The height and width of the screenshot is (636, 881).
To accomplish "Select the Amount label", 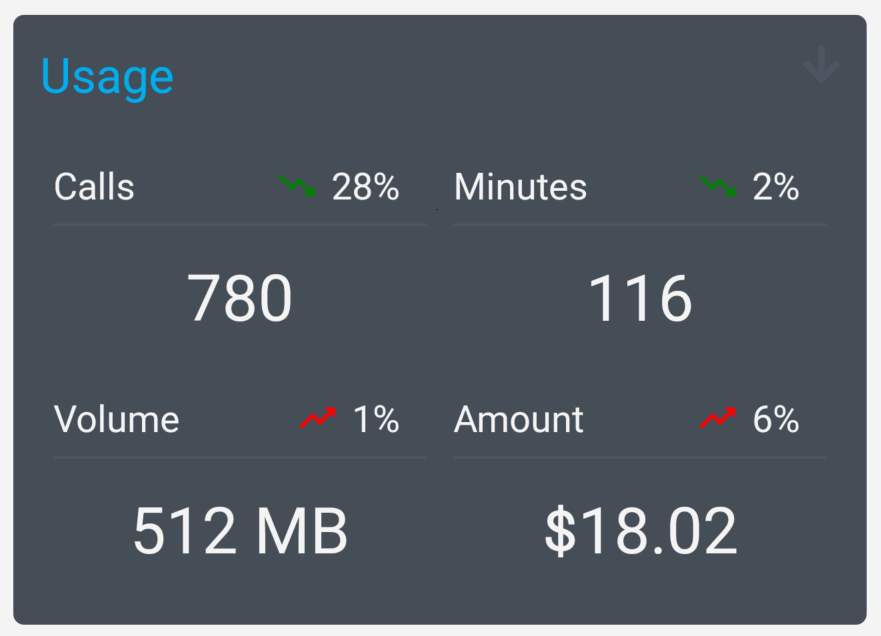I will click(518, 420).
